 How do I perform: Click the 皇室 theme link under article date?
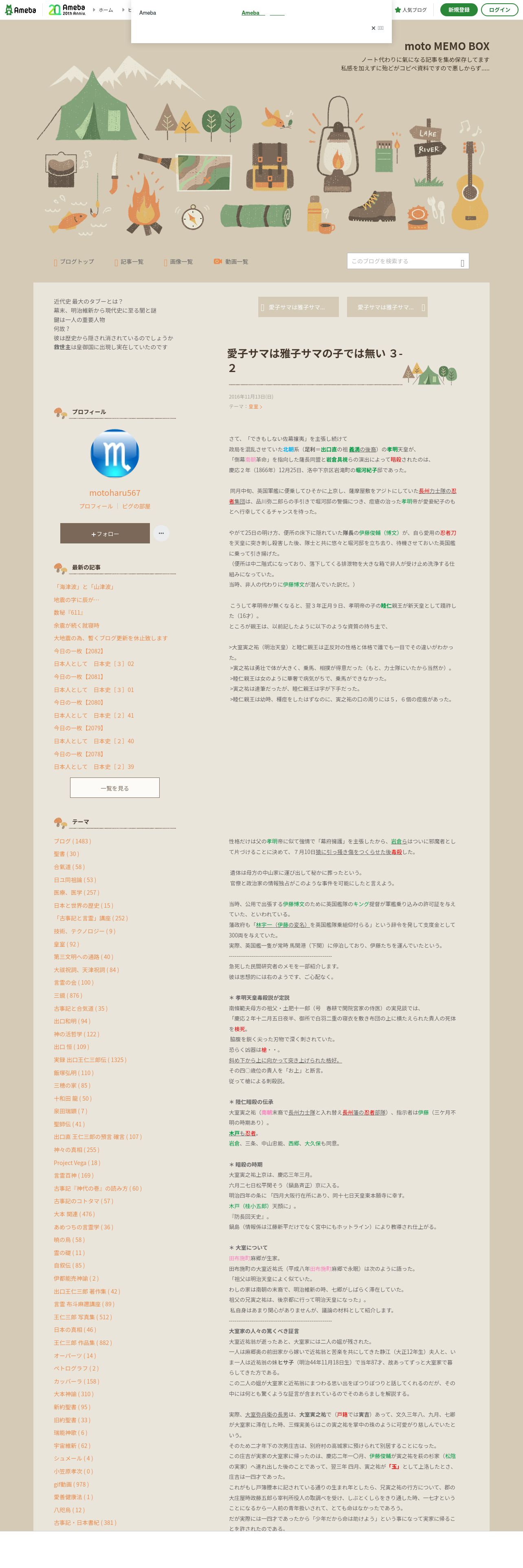pos(255,407)
